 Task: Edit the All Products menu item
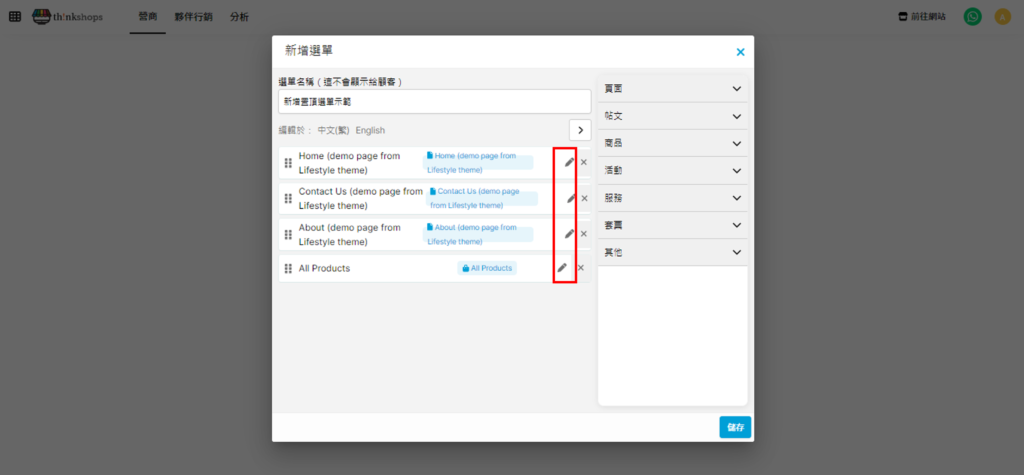click(x=562, y=268)
